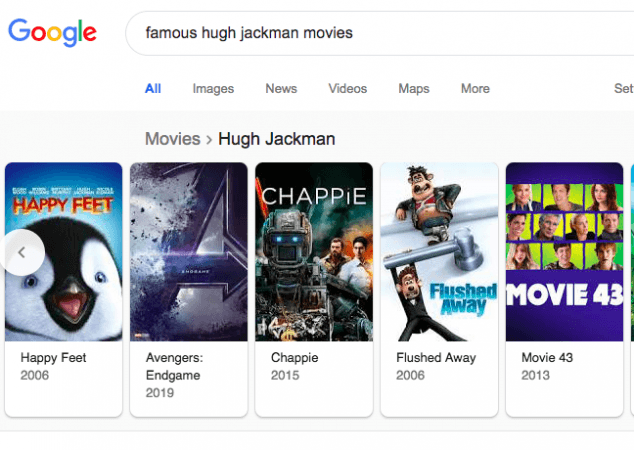Open the Chappie movie poster
634x450 pixels.
pyautogui.click(x=314, y=252)
